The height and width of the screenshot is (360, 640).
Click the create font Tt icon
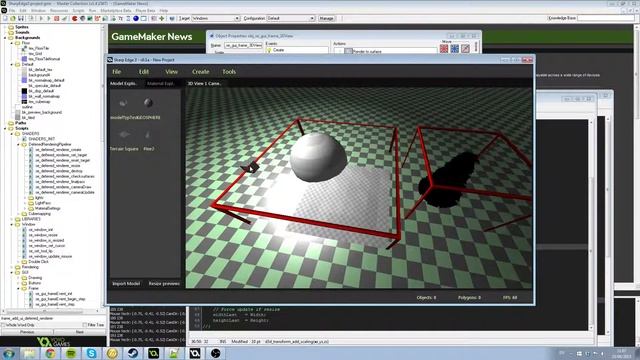pyautogui.click(x=120, y=18)
